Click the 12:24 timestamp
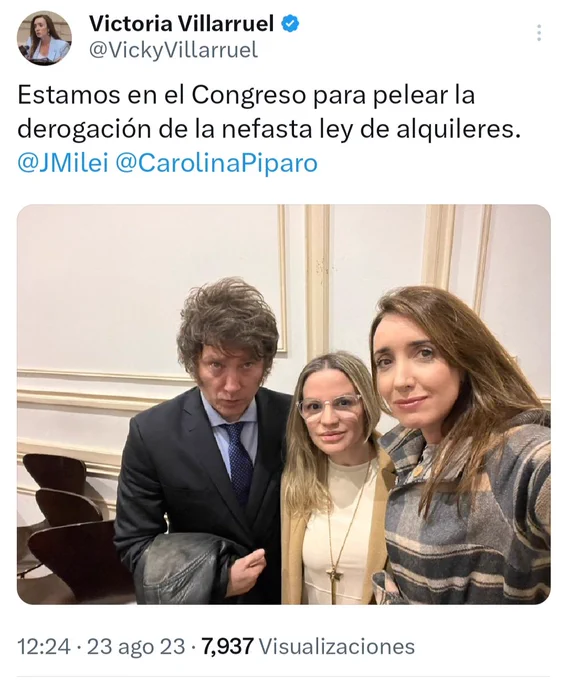The height and width of the screenshot is (680, 567). tap(44, 647)
